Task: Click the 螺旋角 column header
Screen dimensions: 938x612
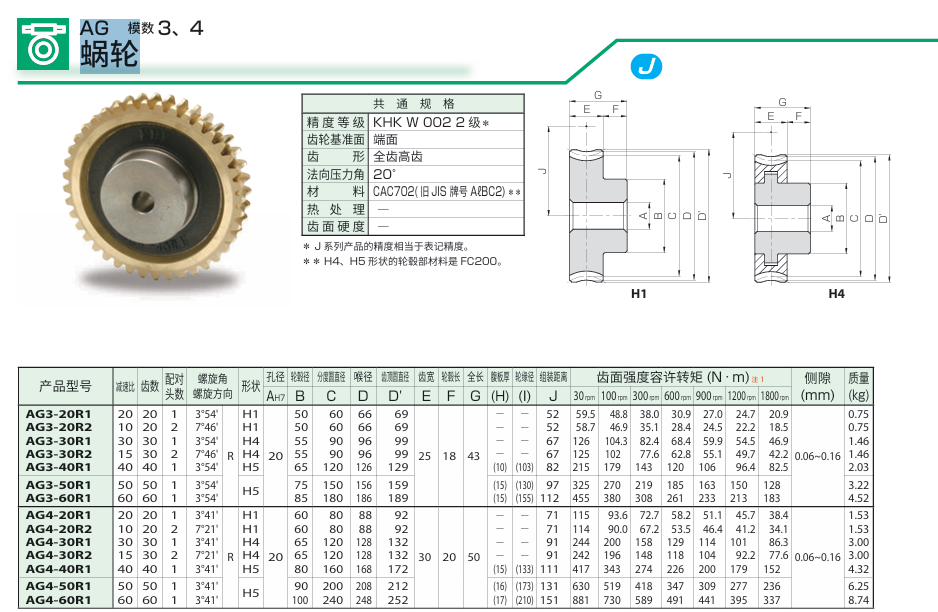Action: [212, 386]
